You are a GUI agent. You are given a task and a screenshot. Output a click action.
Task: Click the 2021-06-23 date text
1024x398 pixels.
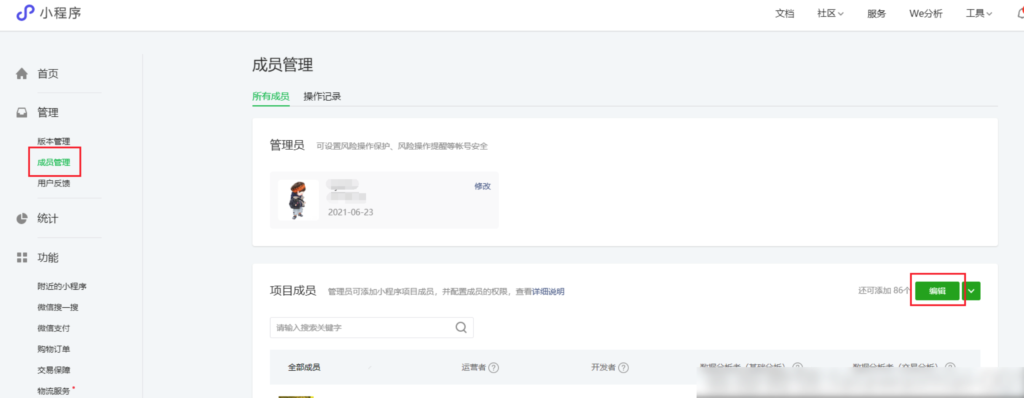tap(351, 212)
